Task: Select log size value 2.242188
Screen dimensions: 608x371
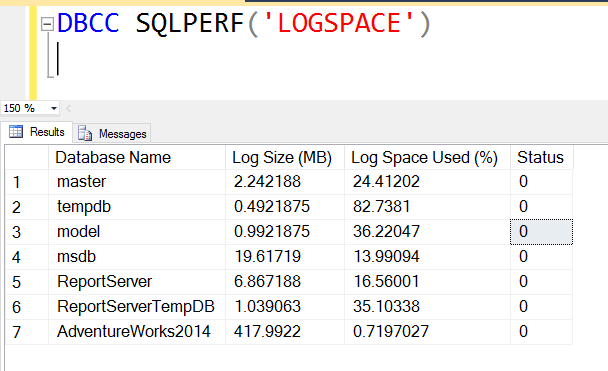Action: 285,182
